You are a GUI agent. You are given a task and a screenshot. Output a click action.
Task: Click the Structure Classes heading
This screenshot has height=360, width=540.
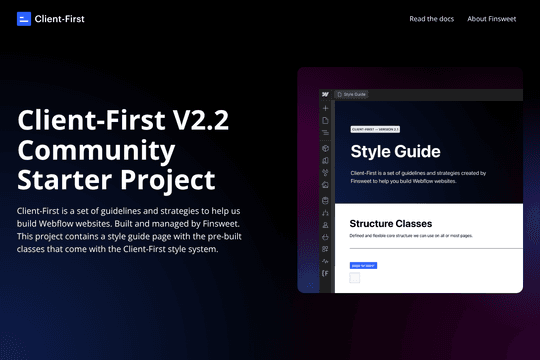[391, 224]
